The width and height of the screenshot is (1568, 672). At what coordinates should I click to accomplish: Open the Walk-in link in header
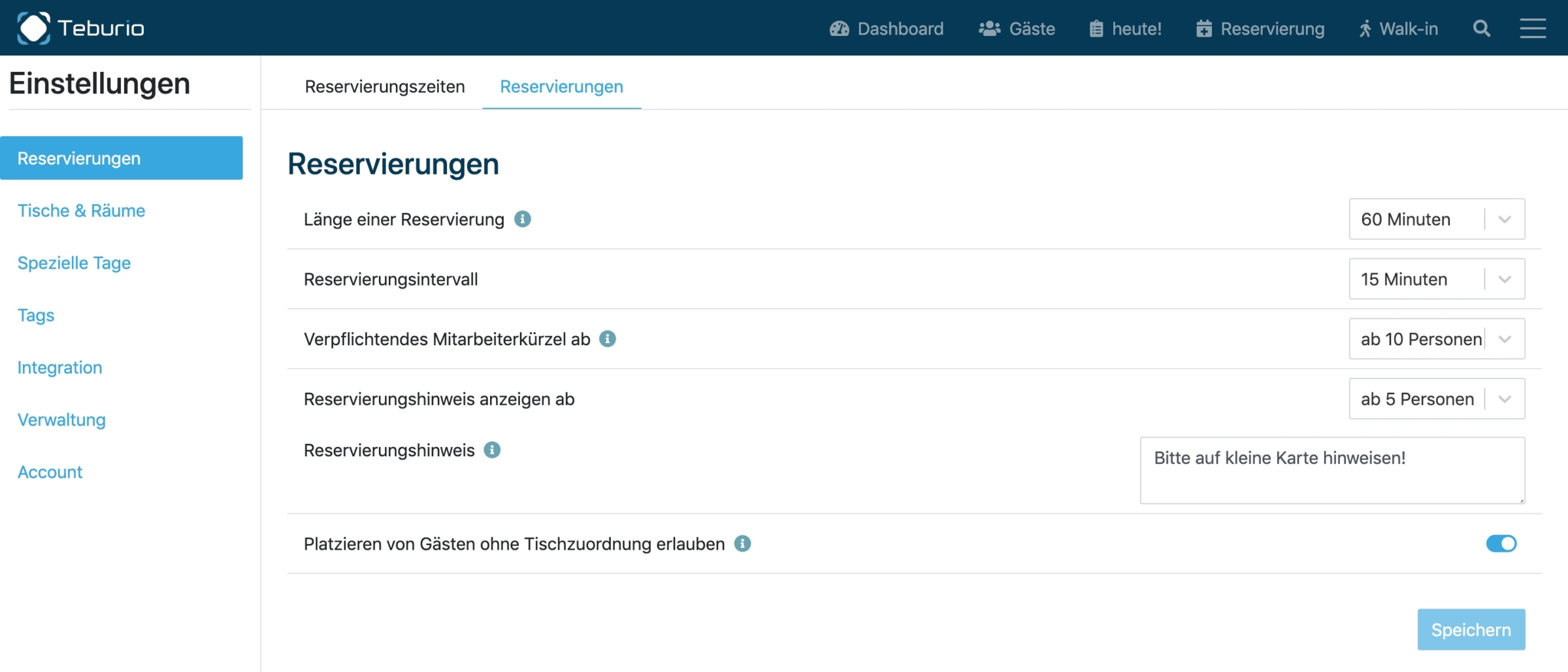click(x=1399, y=29)
